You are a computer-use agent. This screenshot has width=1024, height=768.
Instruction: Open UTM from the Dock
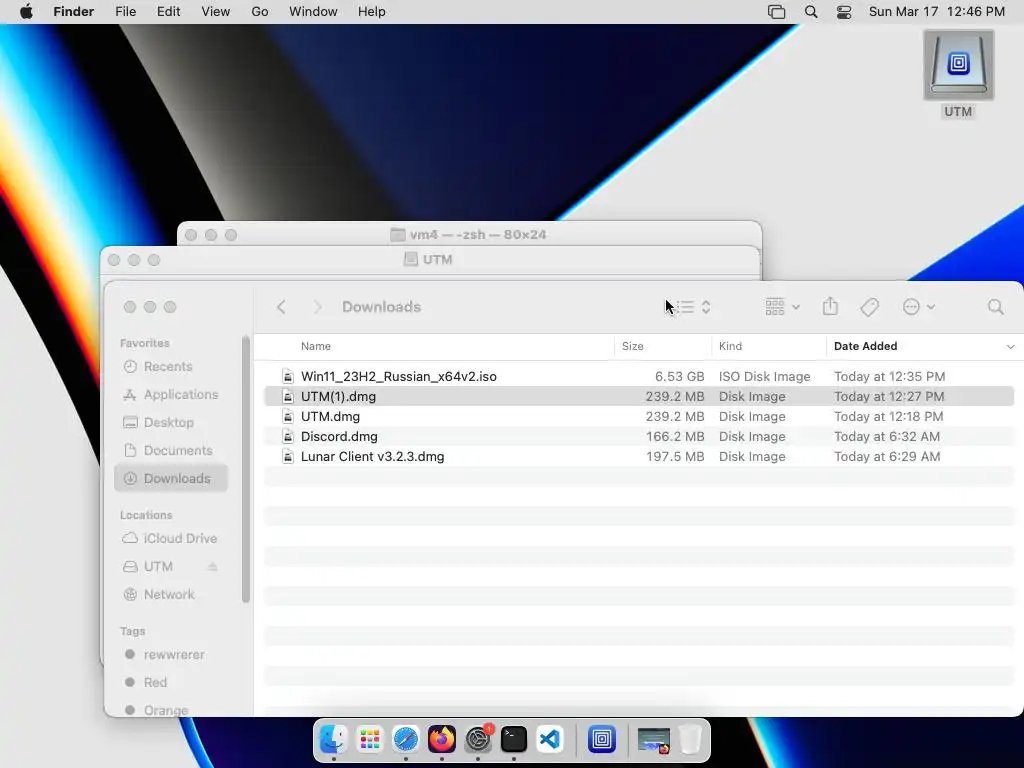pos(601,739)
